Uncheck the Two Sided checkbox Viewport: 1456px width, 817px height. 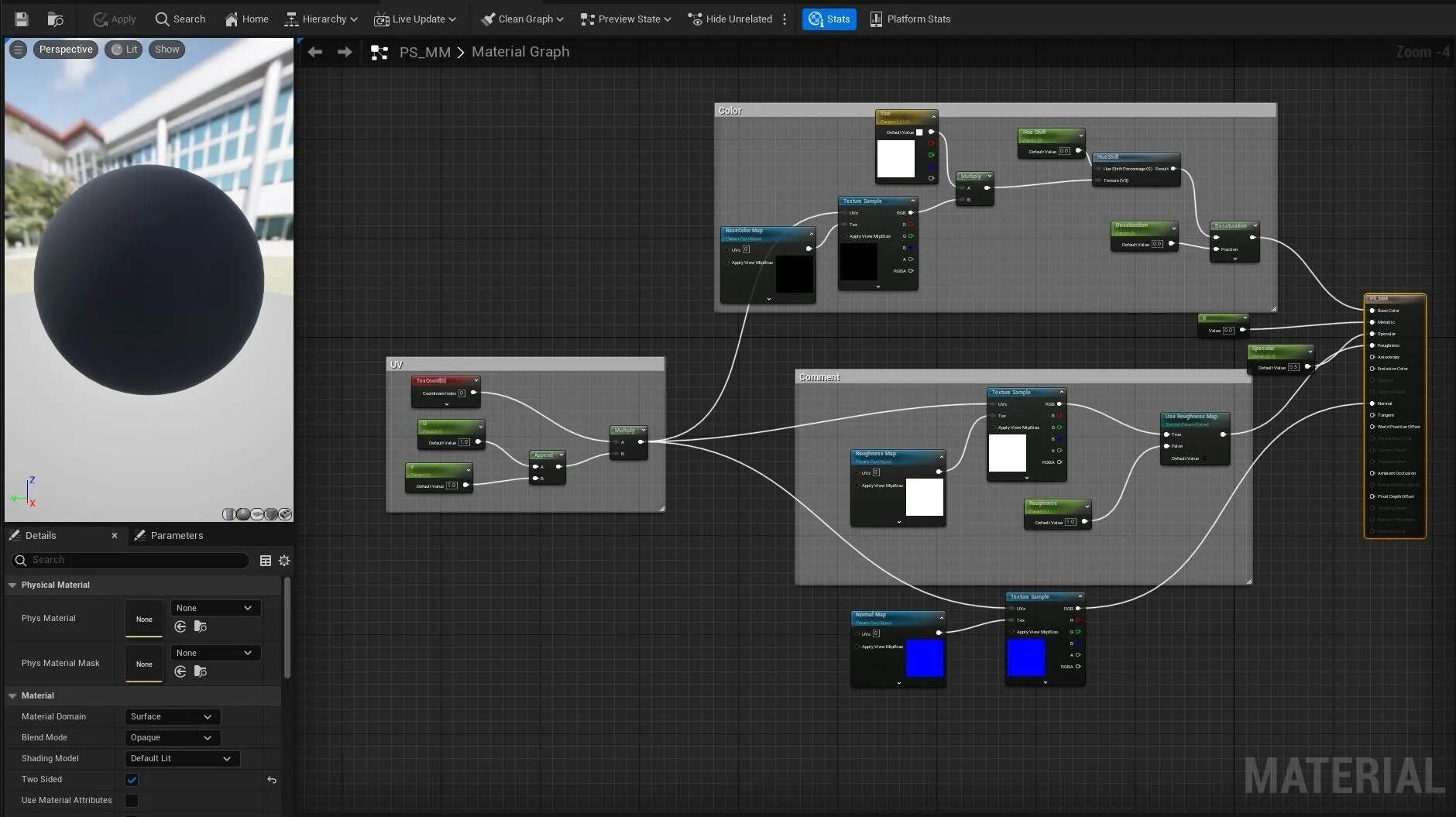132,780
